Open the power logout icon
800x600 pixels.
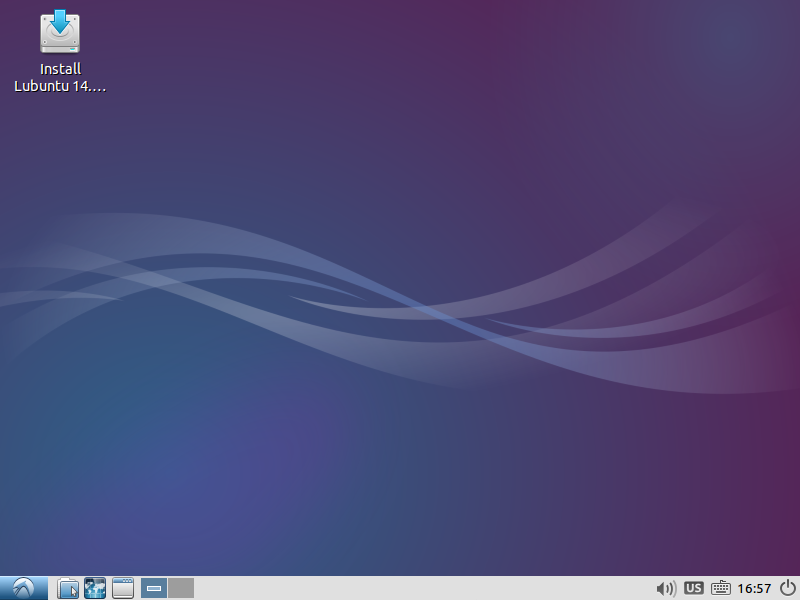(787, 588)
